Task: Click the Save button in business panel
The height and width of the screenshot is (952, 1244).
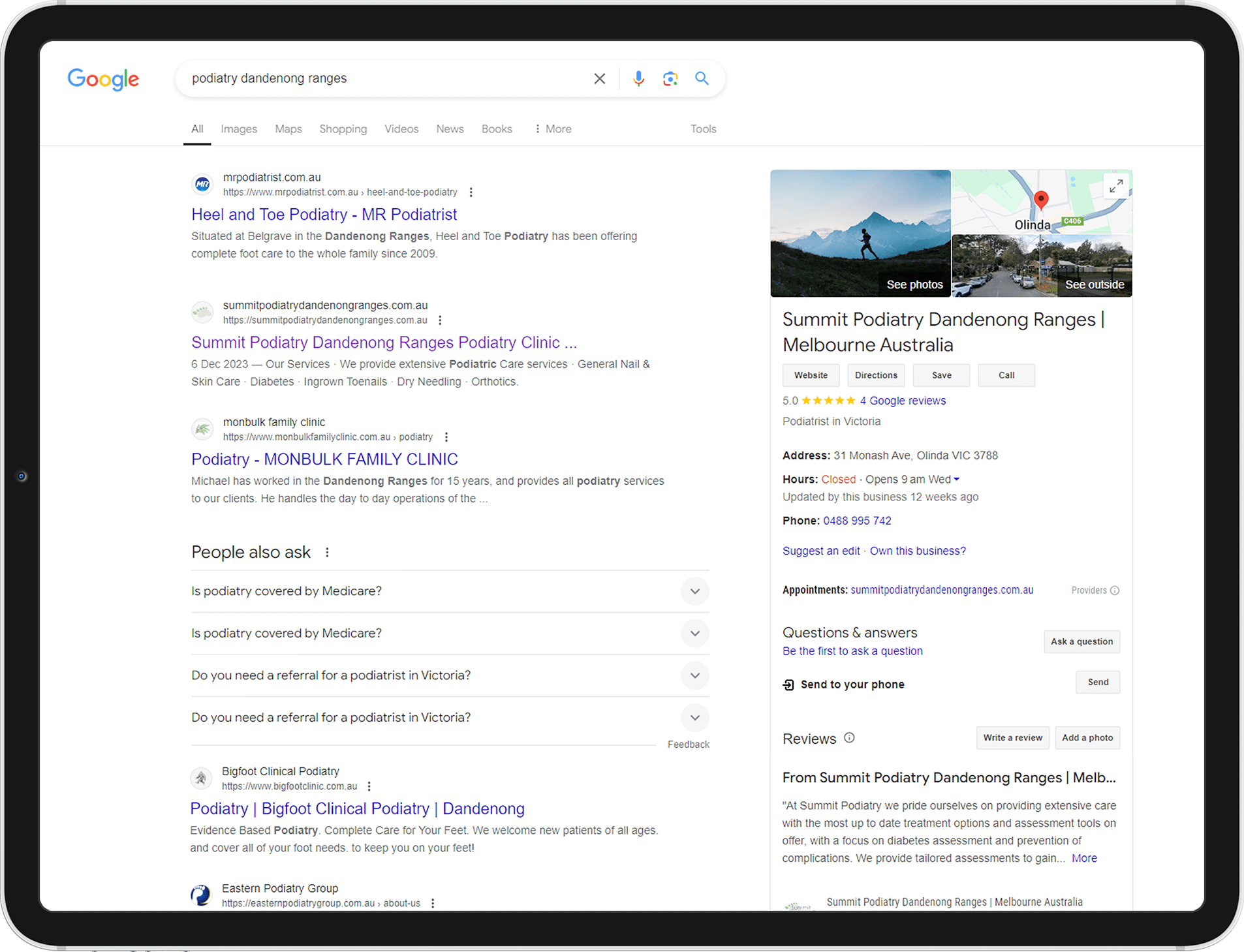Action: 942,375
